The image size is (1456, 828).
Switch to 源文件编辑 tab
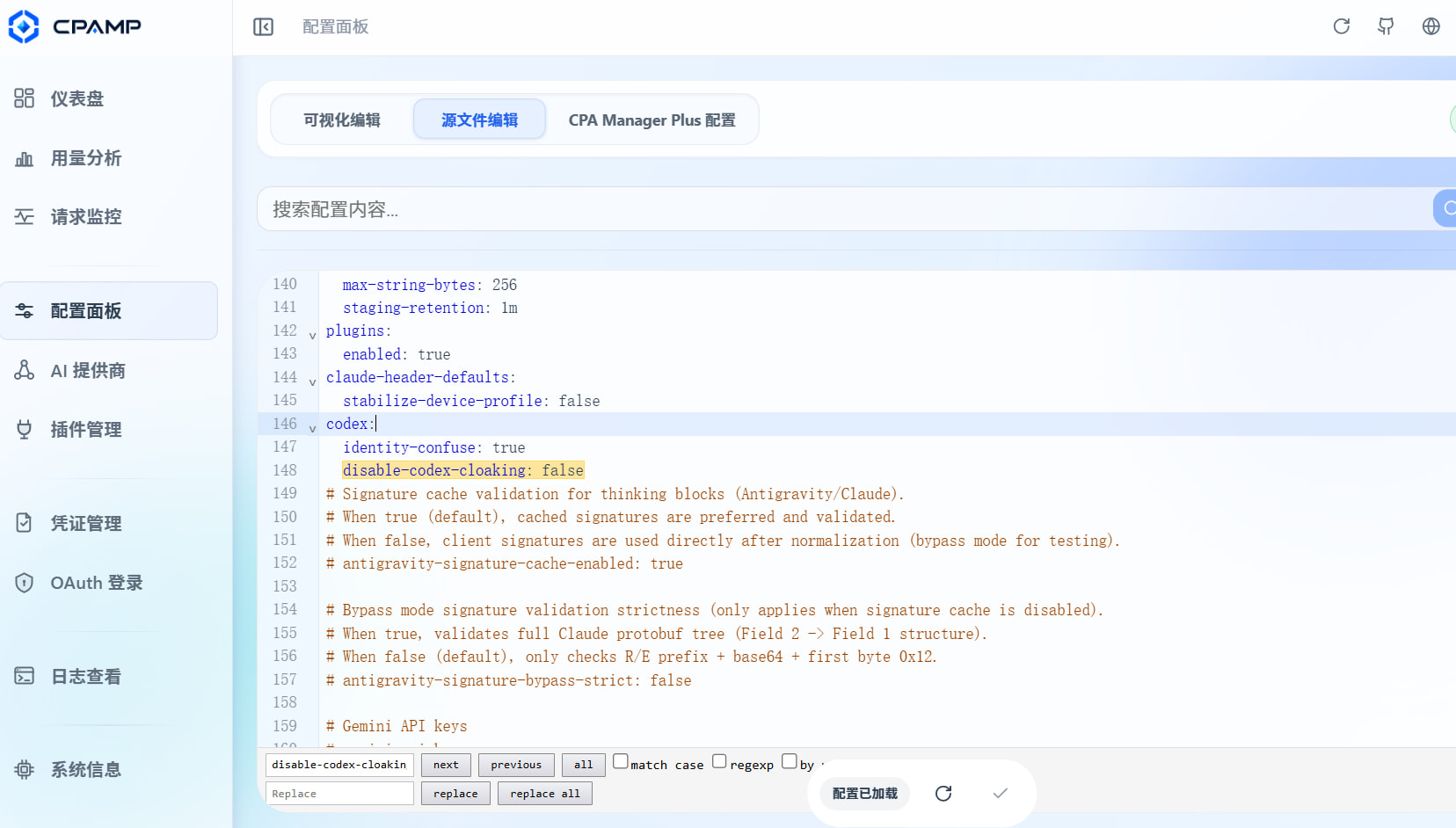coord(479,120)
